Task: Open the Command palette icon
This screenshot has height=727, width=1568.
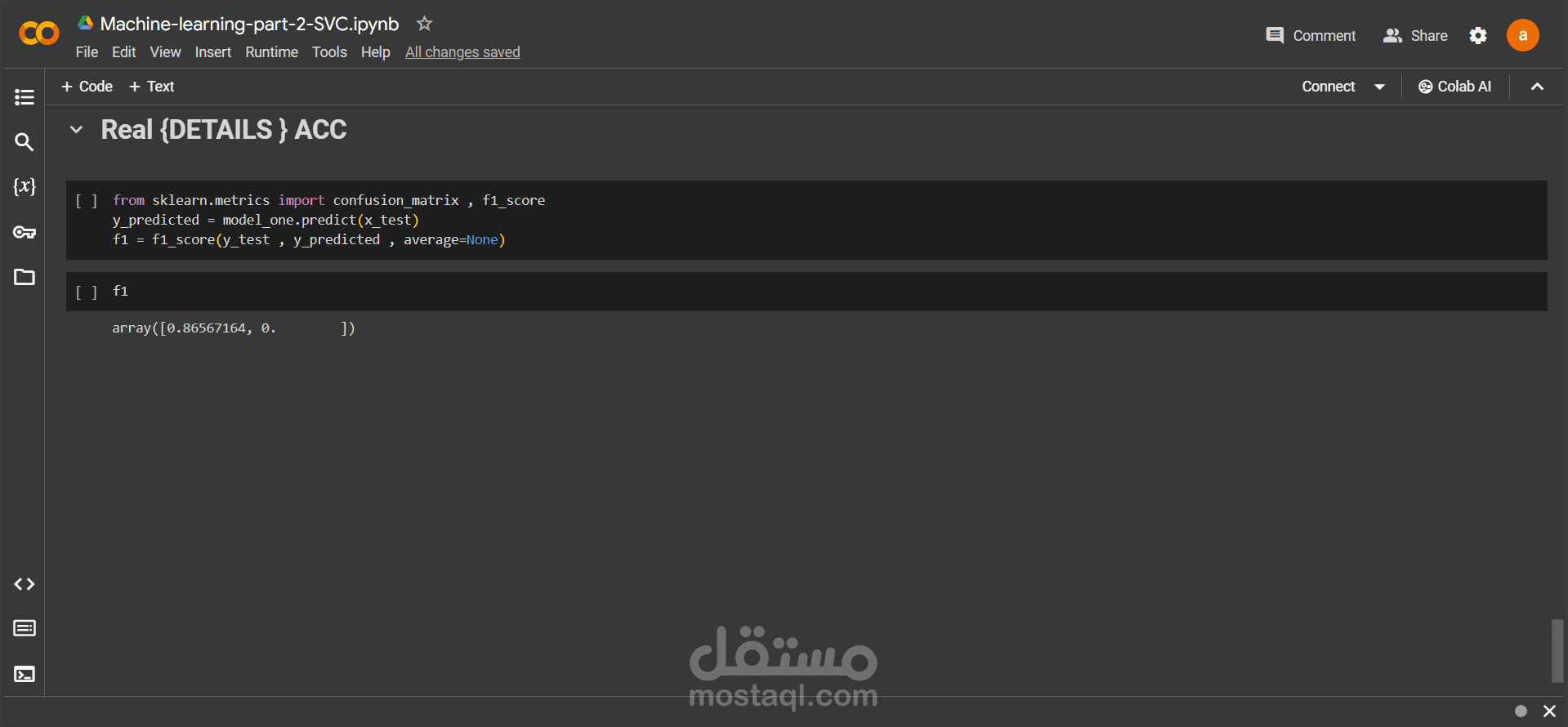Action: pos(25,628)
